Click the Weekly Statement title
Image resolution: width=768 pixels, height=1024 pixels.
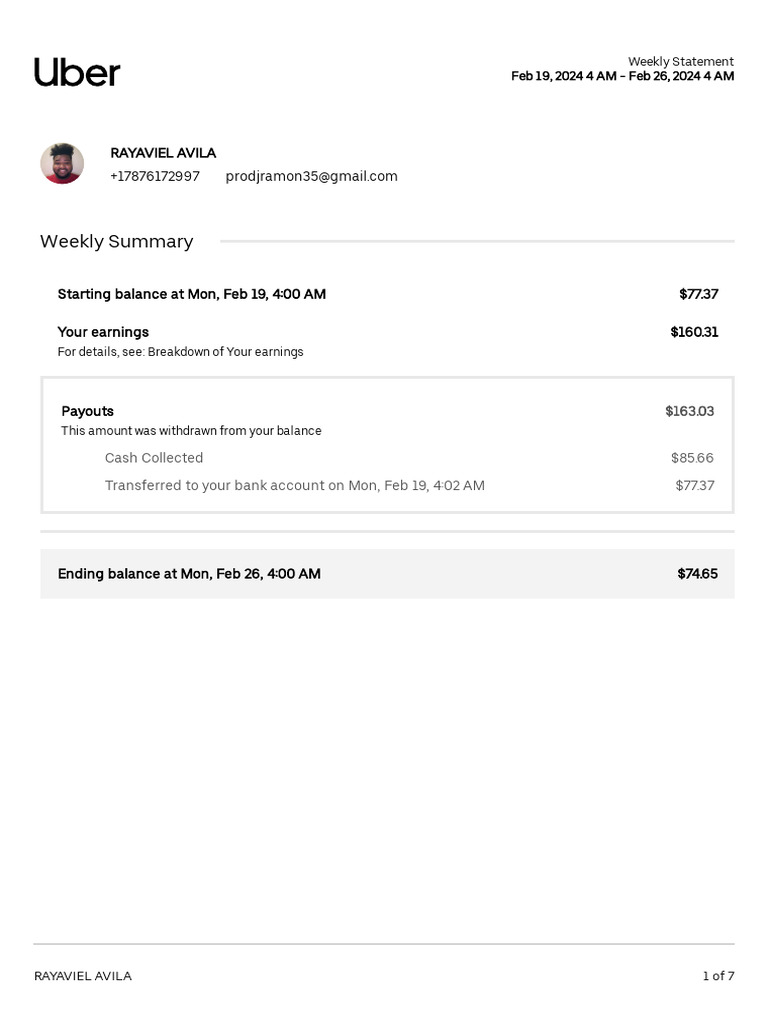[680, 61]
